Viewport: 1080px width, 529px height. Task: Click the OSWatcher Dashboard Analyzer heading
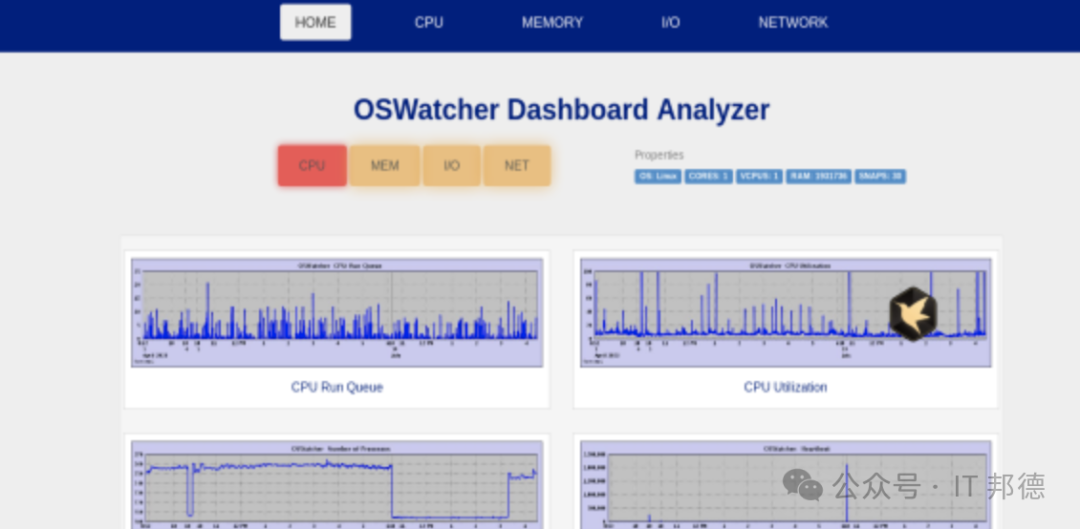pos(561,110)
